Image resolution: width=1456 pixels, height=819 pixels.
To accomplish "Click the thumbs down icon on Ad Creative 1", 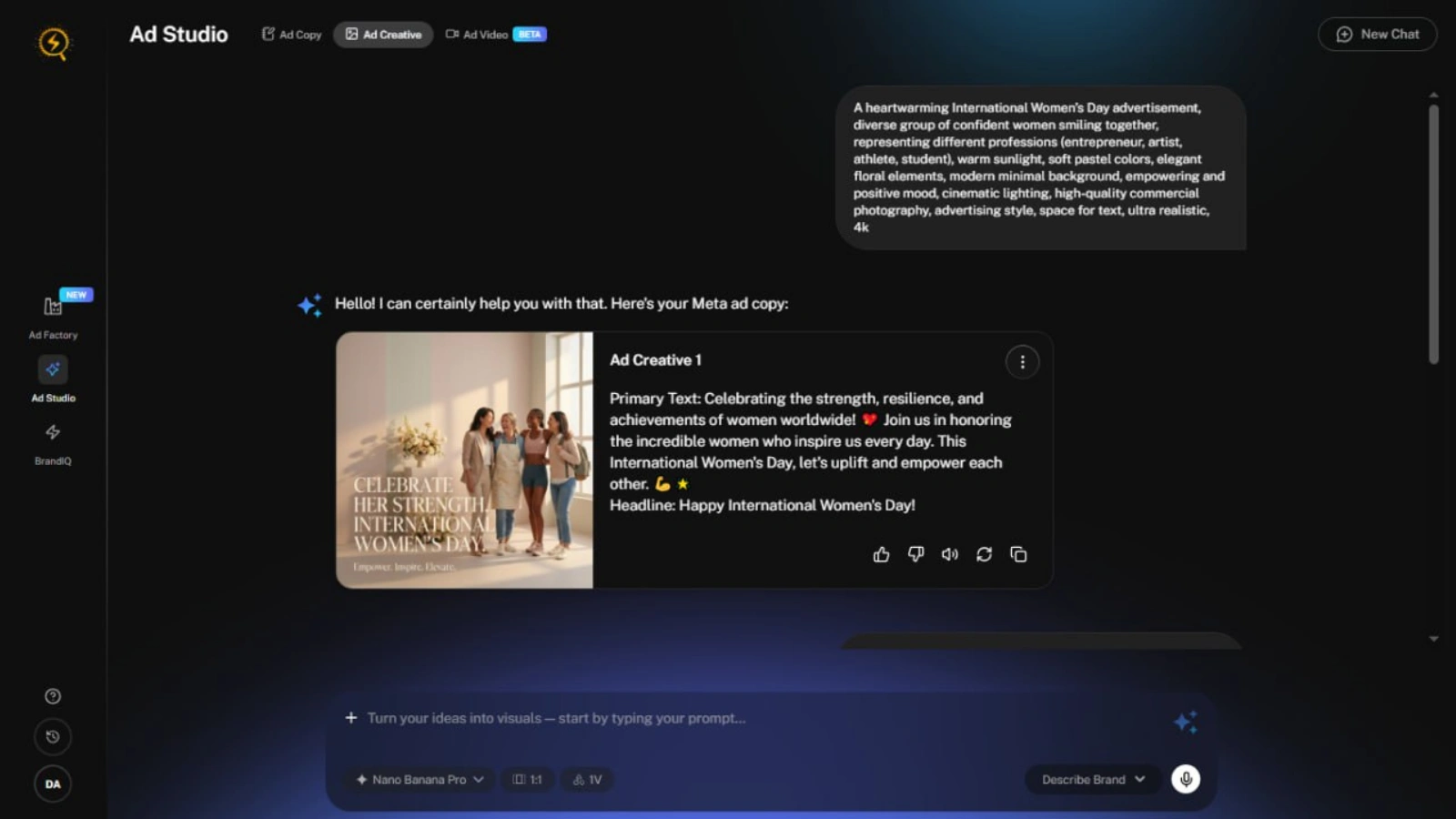I will click(x=915, y=554).
